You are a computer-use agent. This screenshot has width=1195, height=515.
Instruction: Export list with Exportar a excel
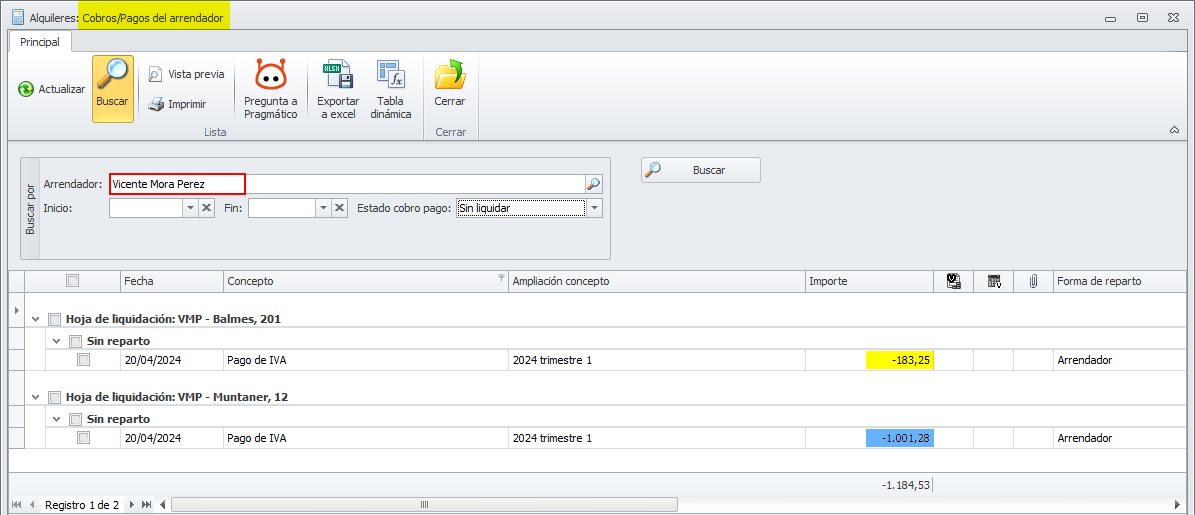tap(338, 88)
